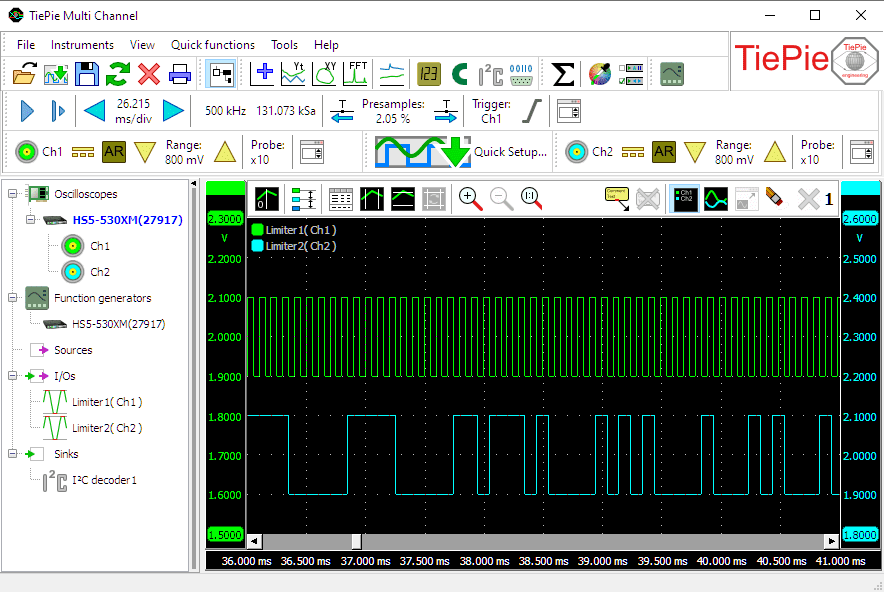The image size is (884, 592).
Task: Toggle Ch1 auto ranging (AR) button
Action: point(114,151)
